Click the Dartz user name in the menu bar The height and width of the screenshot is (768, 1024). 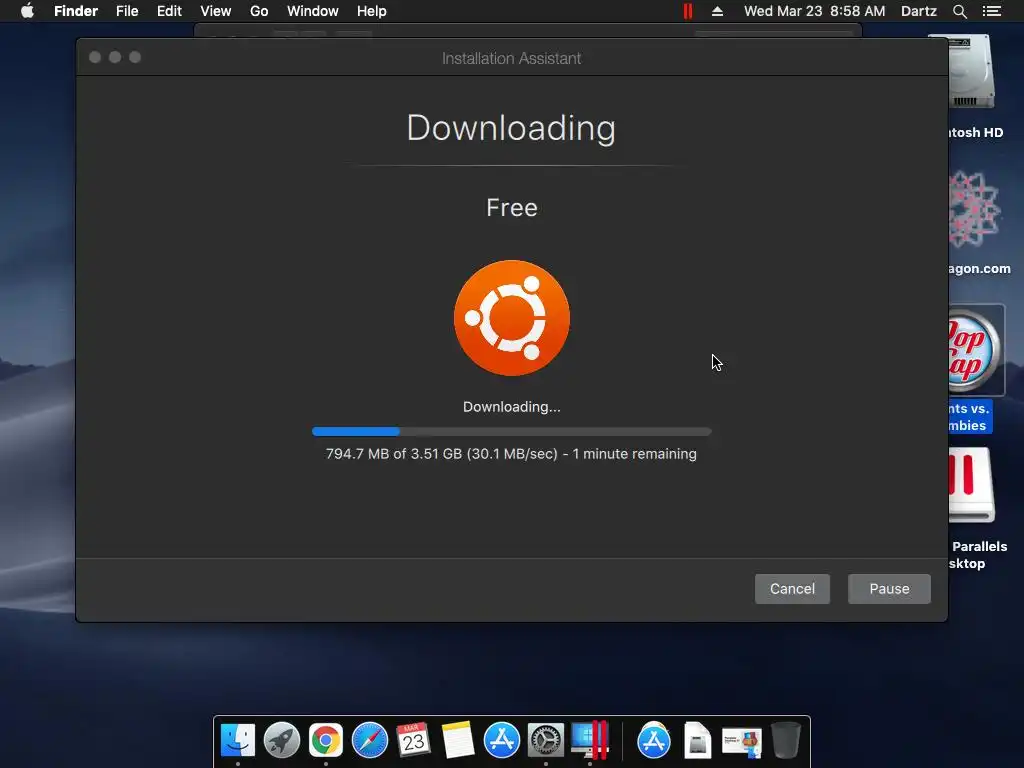point(918,11)
